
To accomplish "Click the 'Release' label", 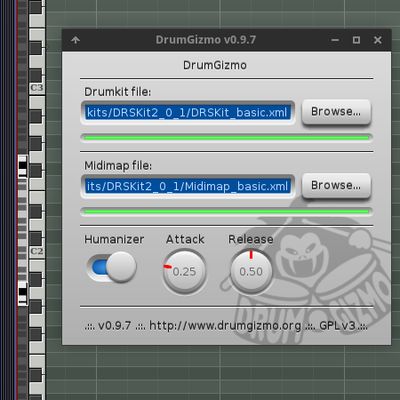I will click(x=251, y=239).
